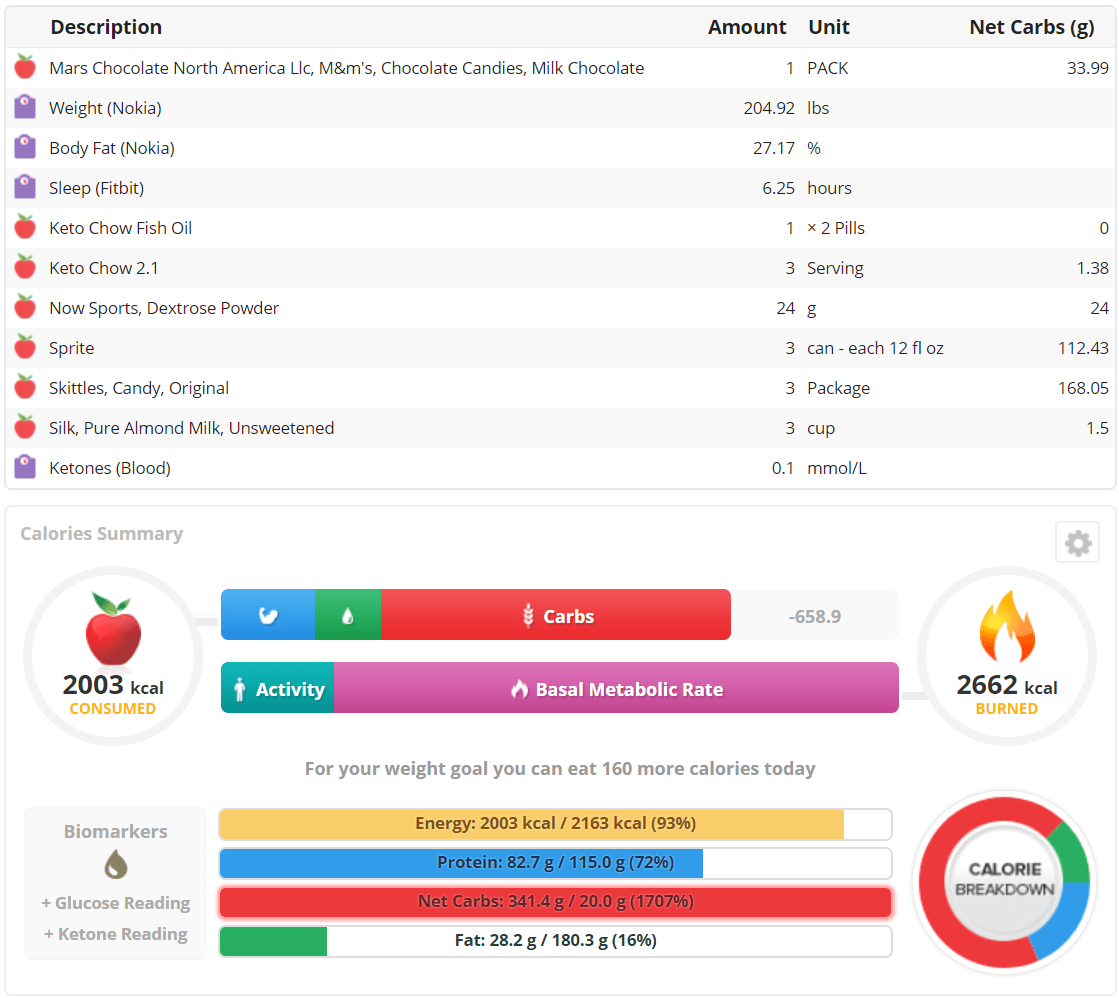Click the Energy progress bar
Viewport: 1119px width, 998px height.
(x=555, y=824)
